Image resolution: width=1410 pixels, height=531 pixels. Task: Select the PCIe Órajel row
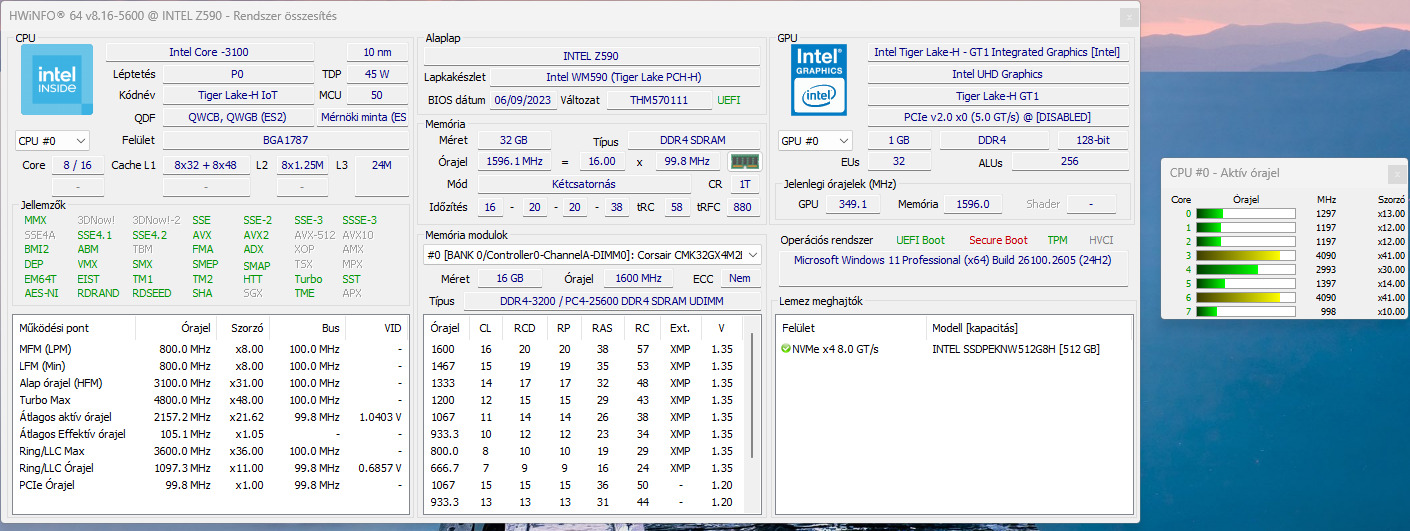coord(211,485)
